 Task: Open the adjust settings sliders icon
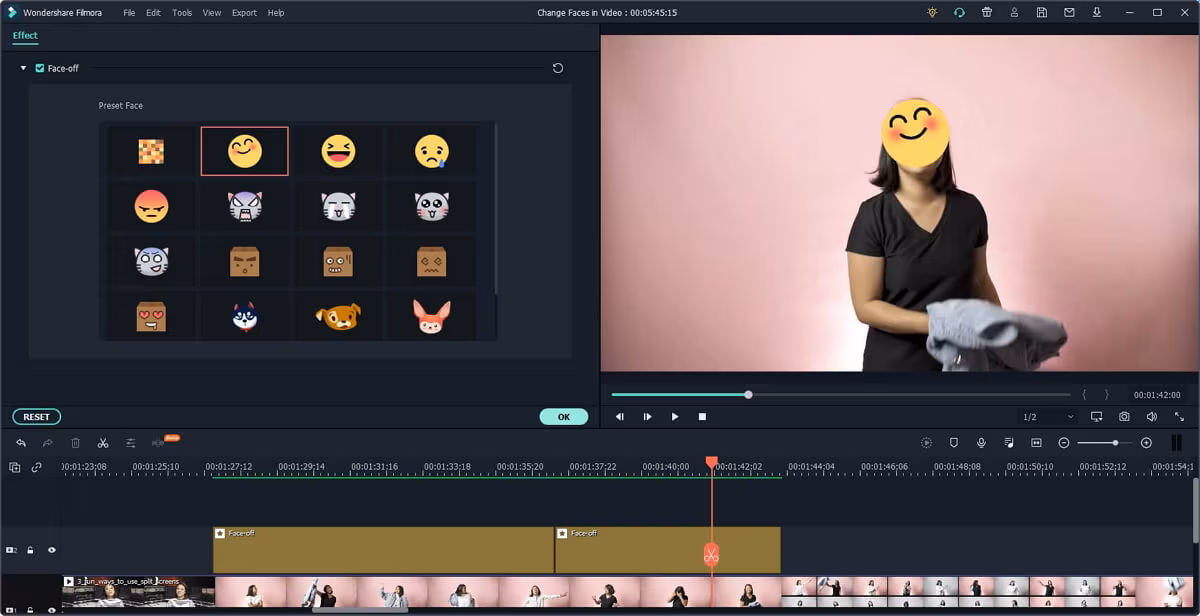[x=130, y=443]
